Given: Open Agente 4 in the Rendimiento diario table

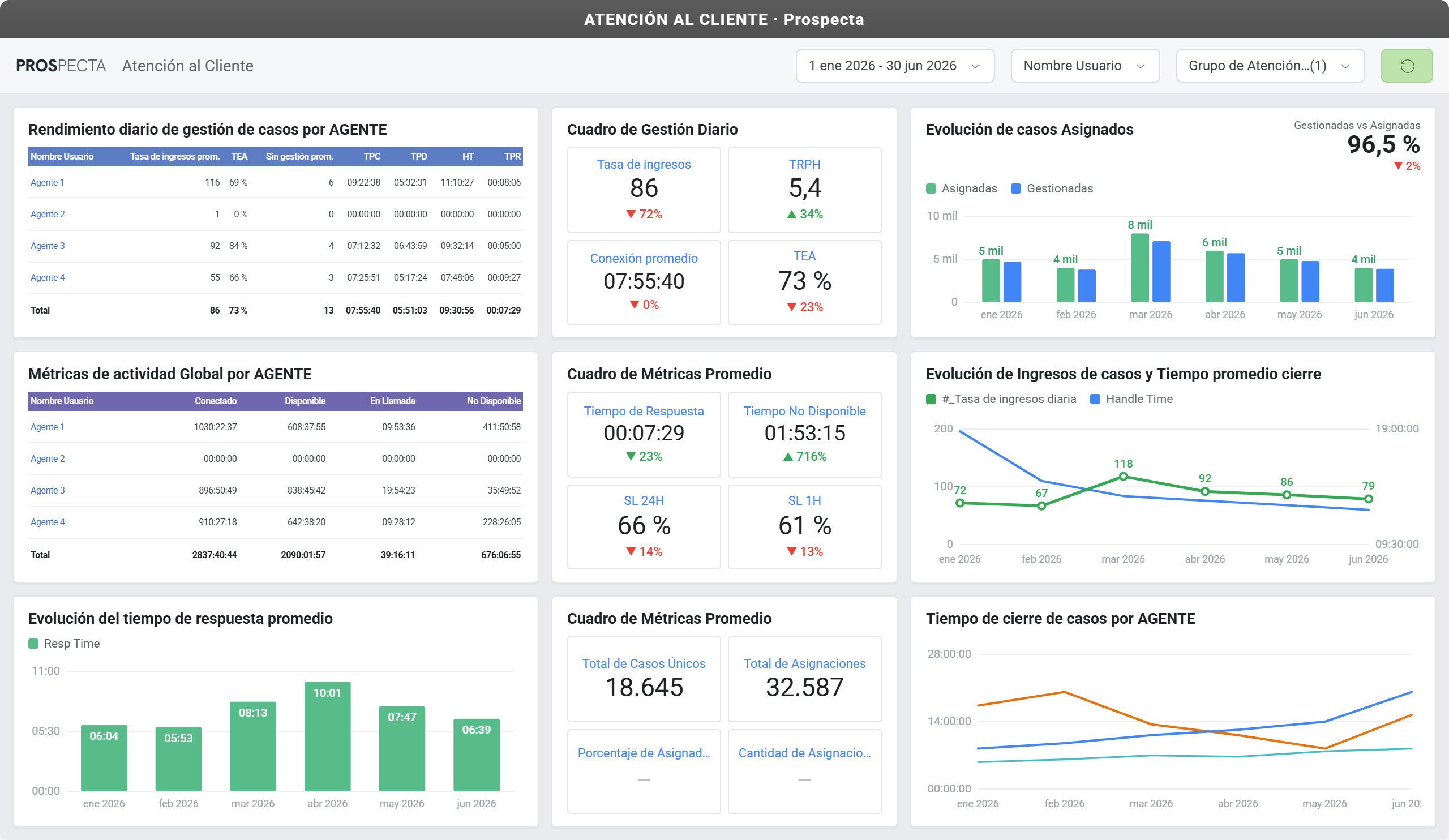Looking at the screenshot, I should [47, 277].
